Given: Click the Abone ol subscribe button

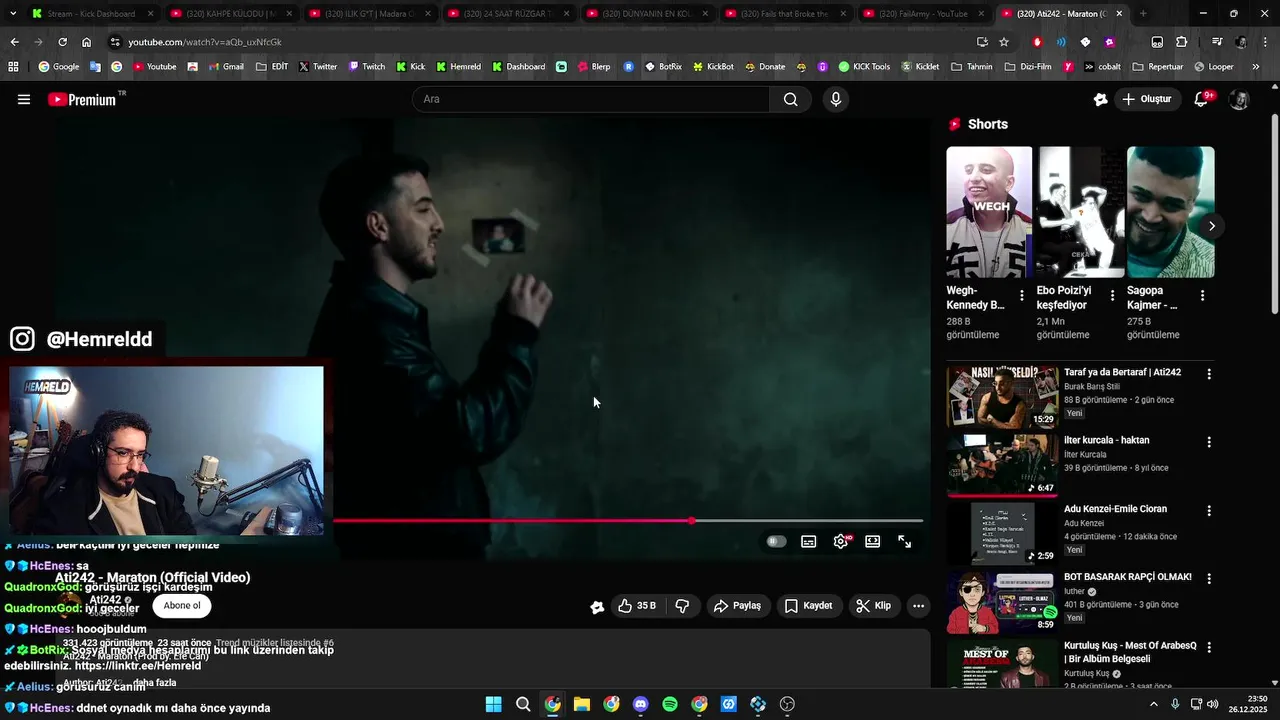Looking at the screenshot, I should (x=182, y=605).
